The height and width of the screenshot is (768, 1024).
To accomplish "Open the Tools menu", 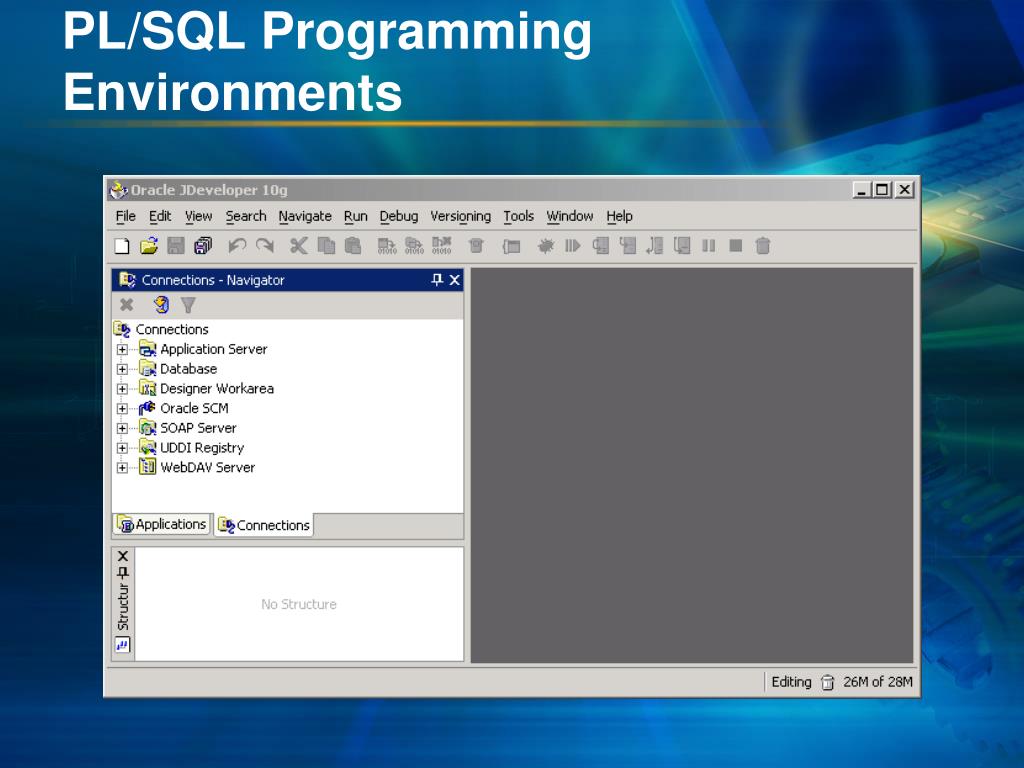I will 518,216.
